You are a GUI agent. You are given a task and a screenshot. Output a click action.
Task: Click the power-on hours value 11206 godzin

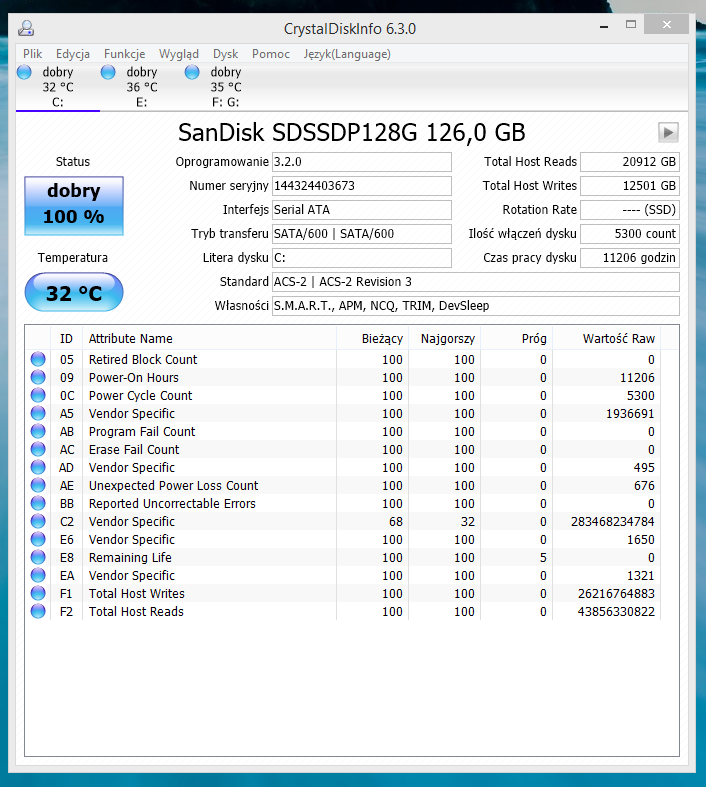click(x=630, y=258)
